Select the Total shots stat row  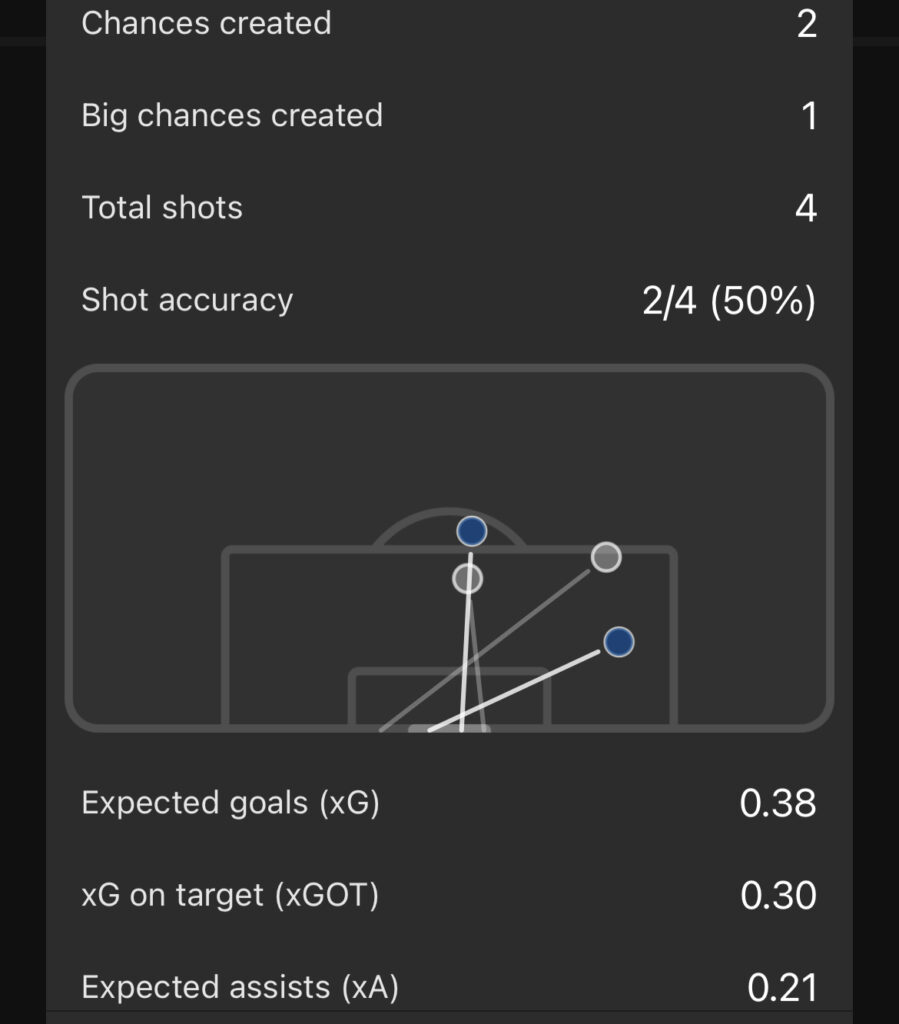449,208
